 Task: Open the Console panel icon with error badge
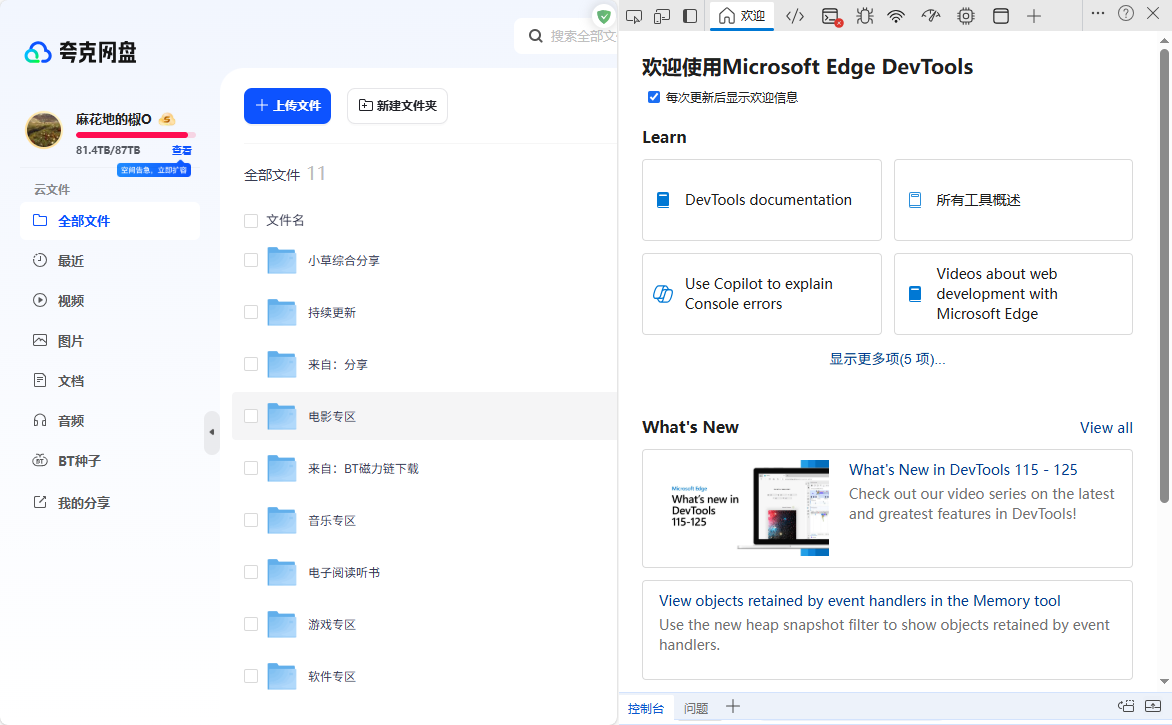831,16
